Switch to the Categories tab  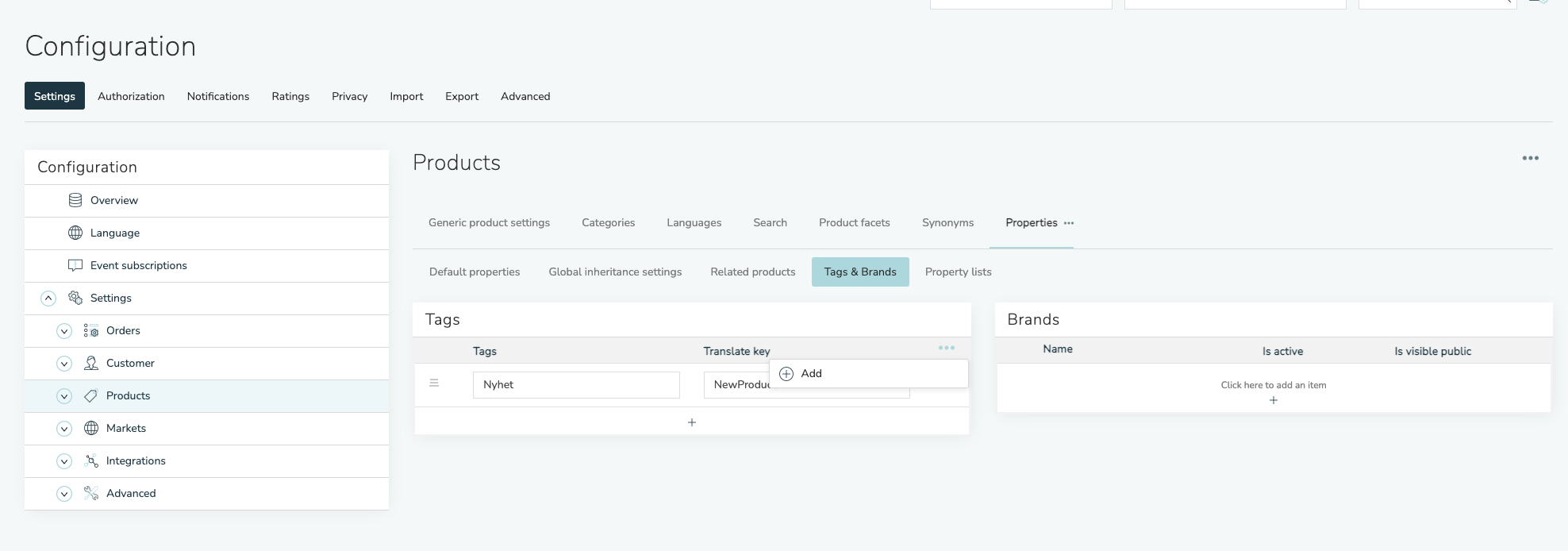609,223
